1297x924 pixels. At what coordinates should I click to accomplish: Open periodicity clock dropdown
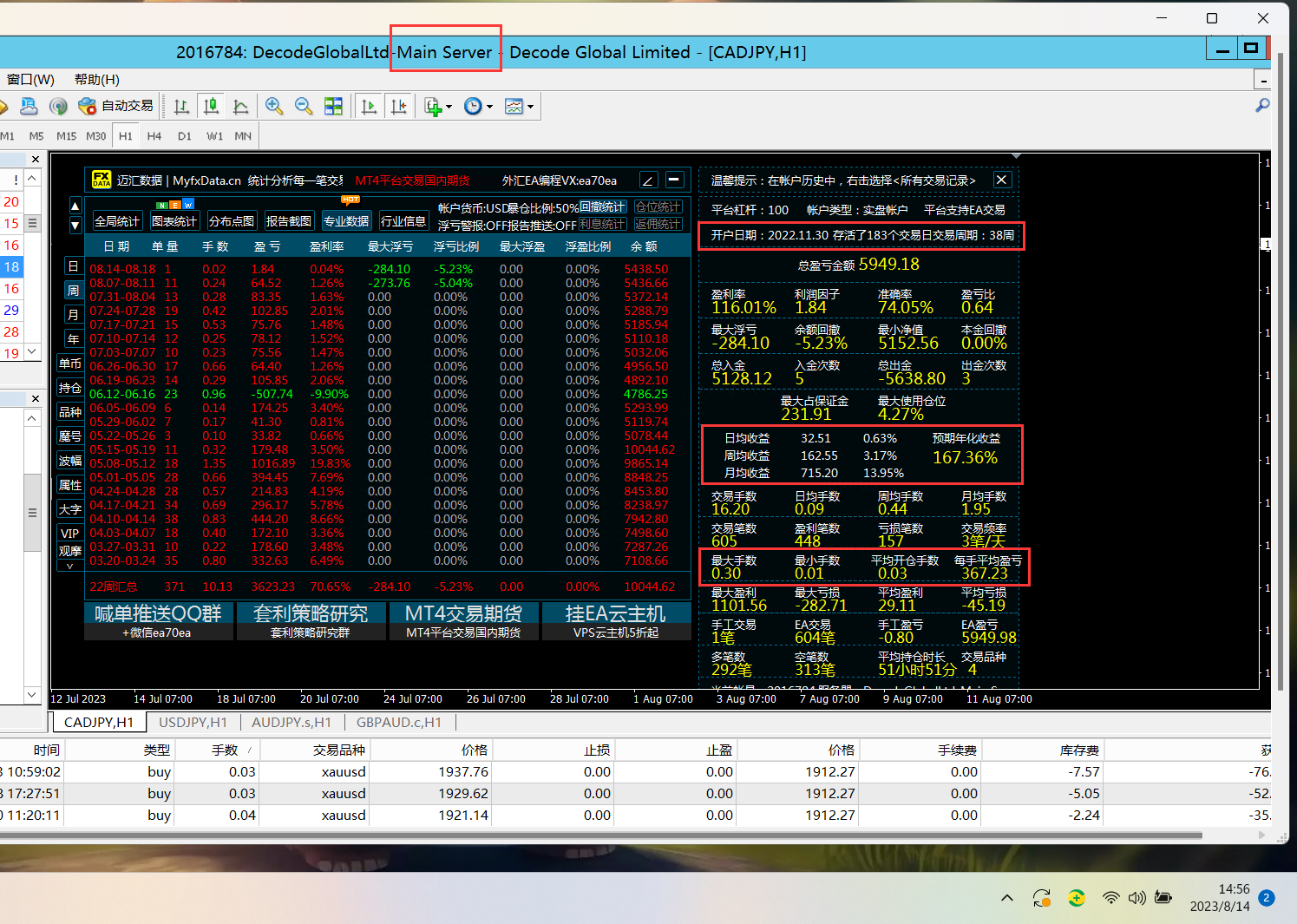tap(489, 107)
